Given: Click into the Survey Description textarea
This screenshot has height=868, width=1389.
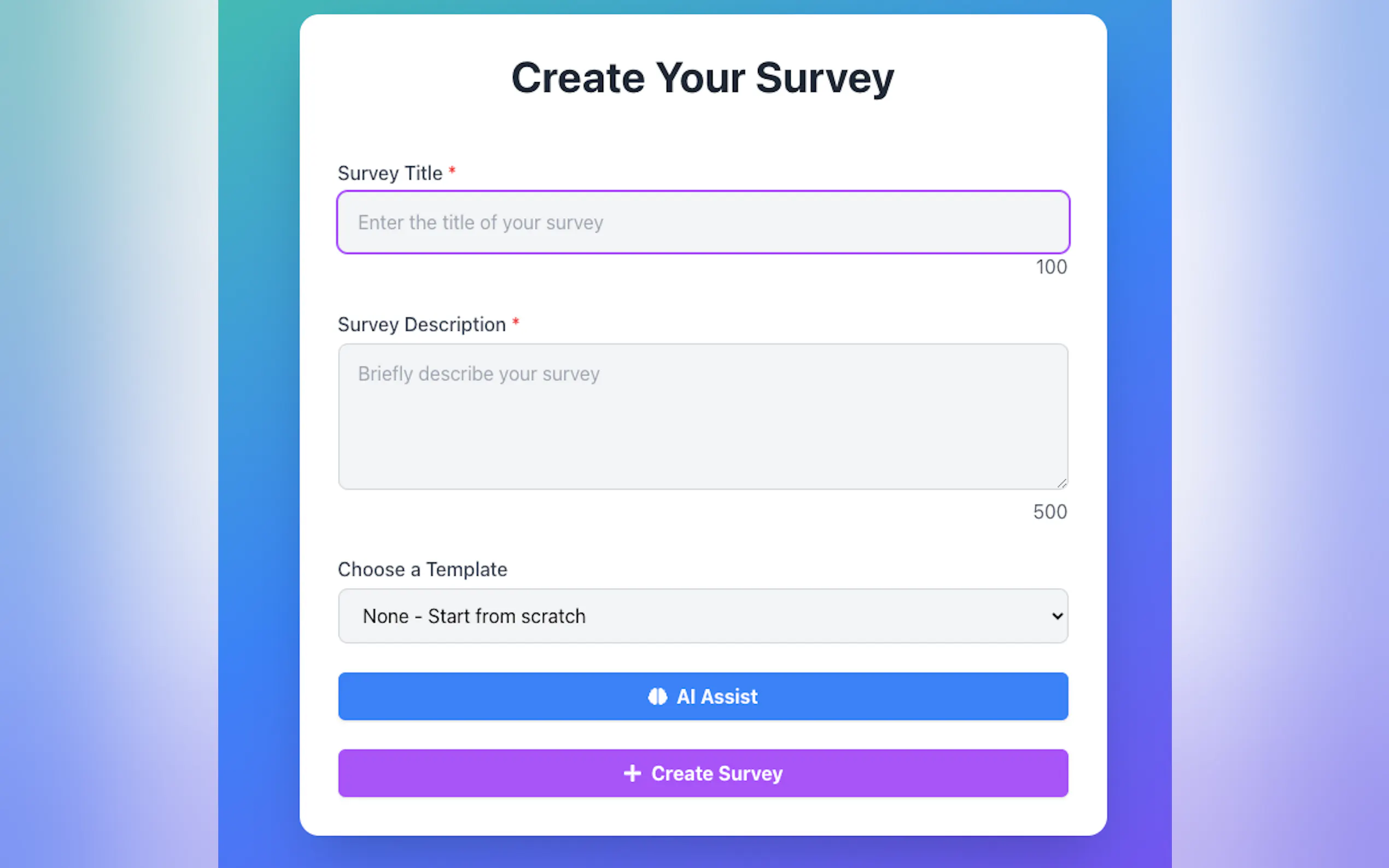Looking at the screenshot, I should (x=702, y=425).
